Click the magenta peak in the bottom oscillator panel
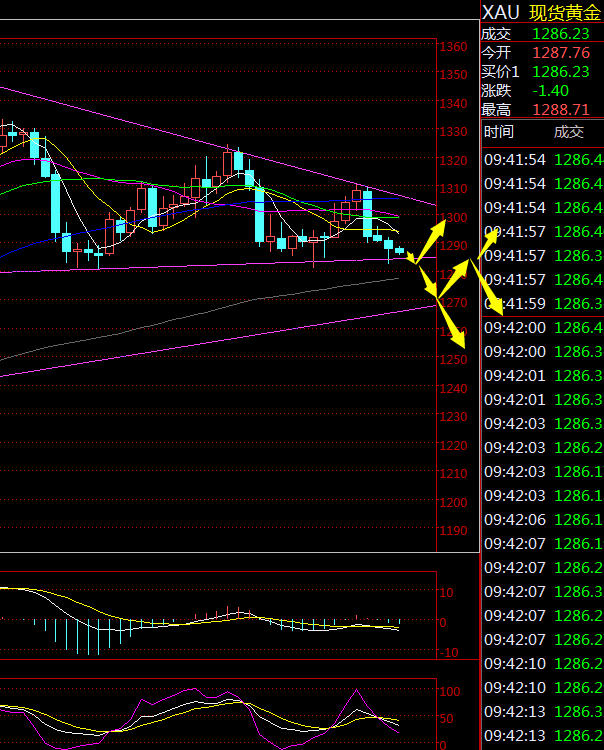This screenshot has height=750, width=604. coord(356,692)
